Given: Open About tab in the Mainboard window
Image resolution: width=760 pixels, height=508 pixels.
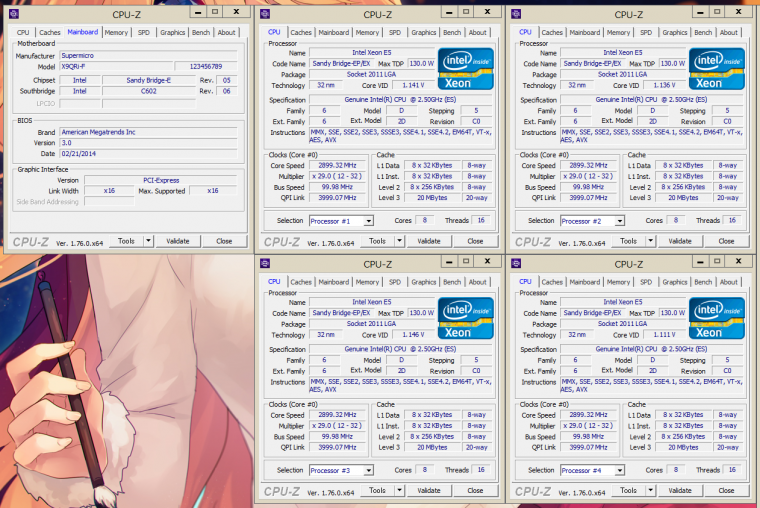Looking at the screenshot, I should 226,32.
